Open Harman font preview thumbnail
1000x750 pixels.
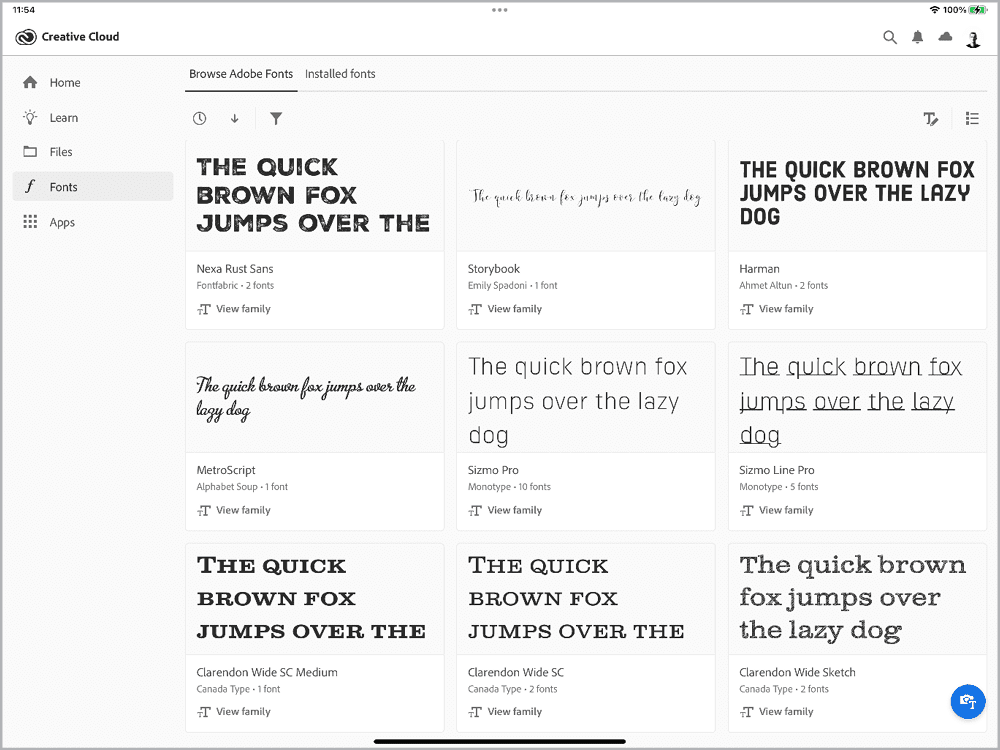click(857, 196)
